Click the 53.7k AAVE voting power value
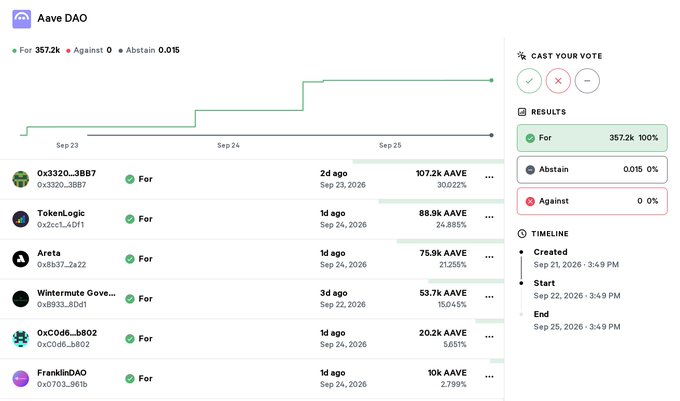 point(443,293)
